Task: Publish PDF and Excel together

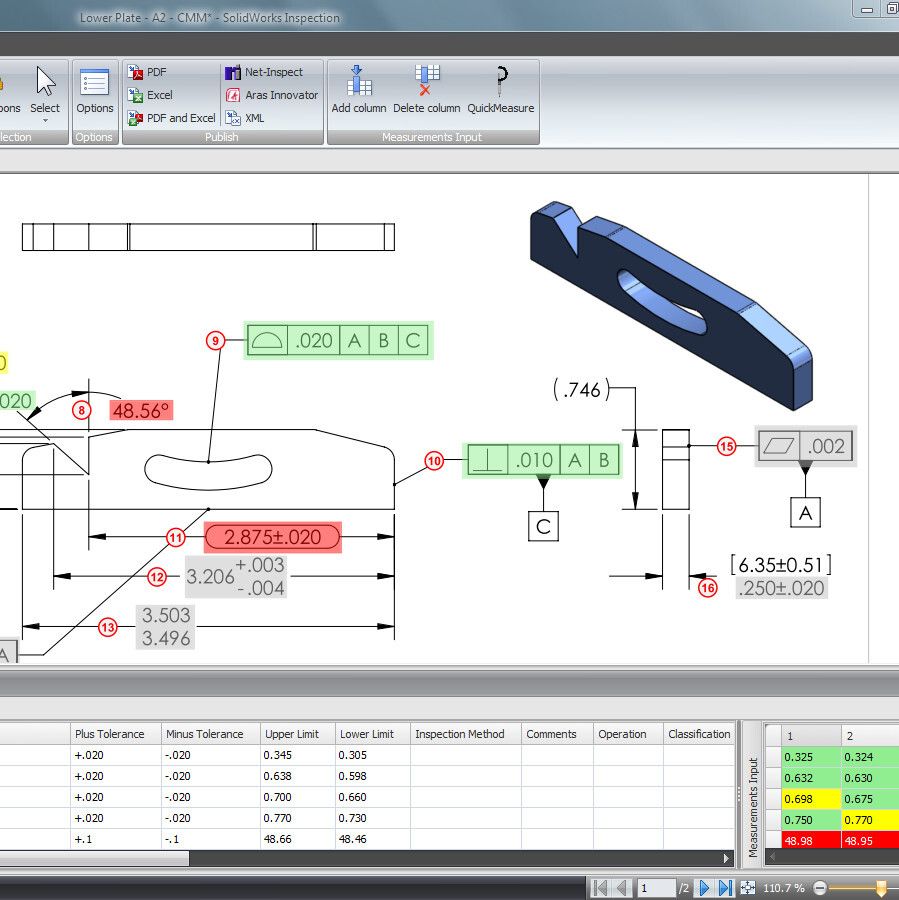Action: pyautogui.click(x=171, y=118)
